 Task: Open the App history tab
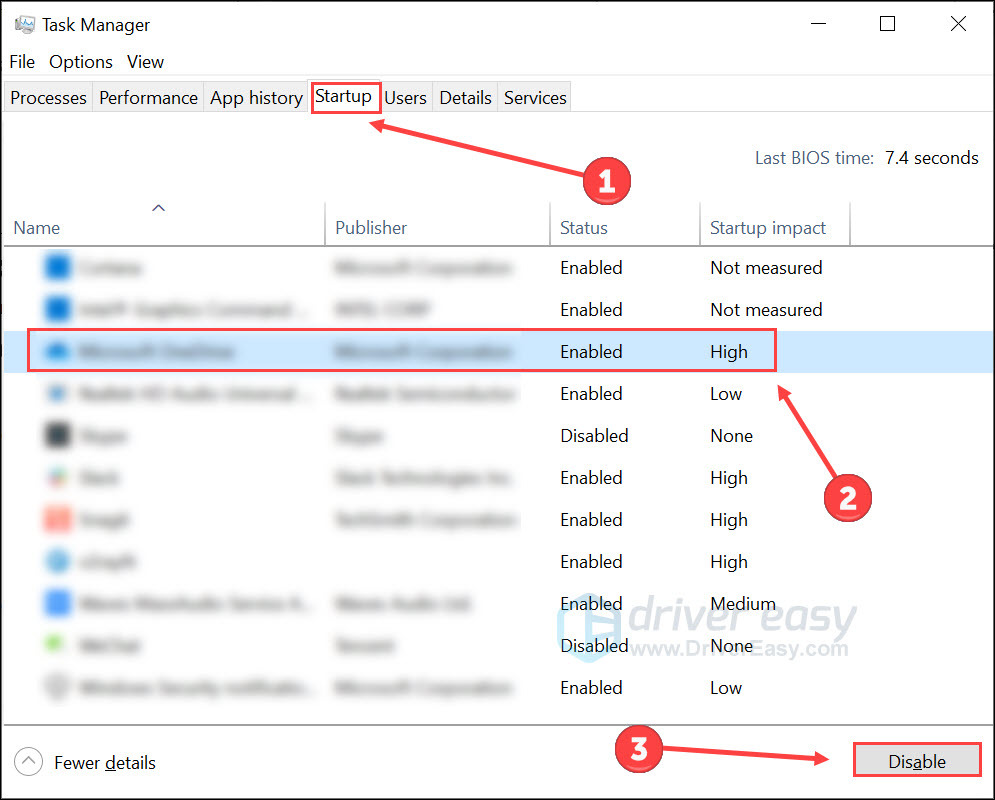tap(256, 97)
